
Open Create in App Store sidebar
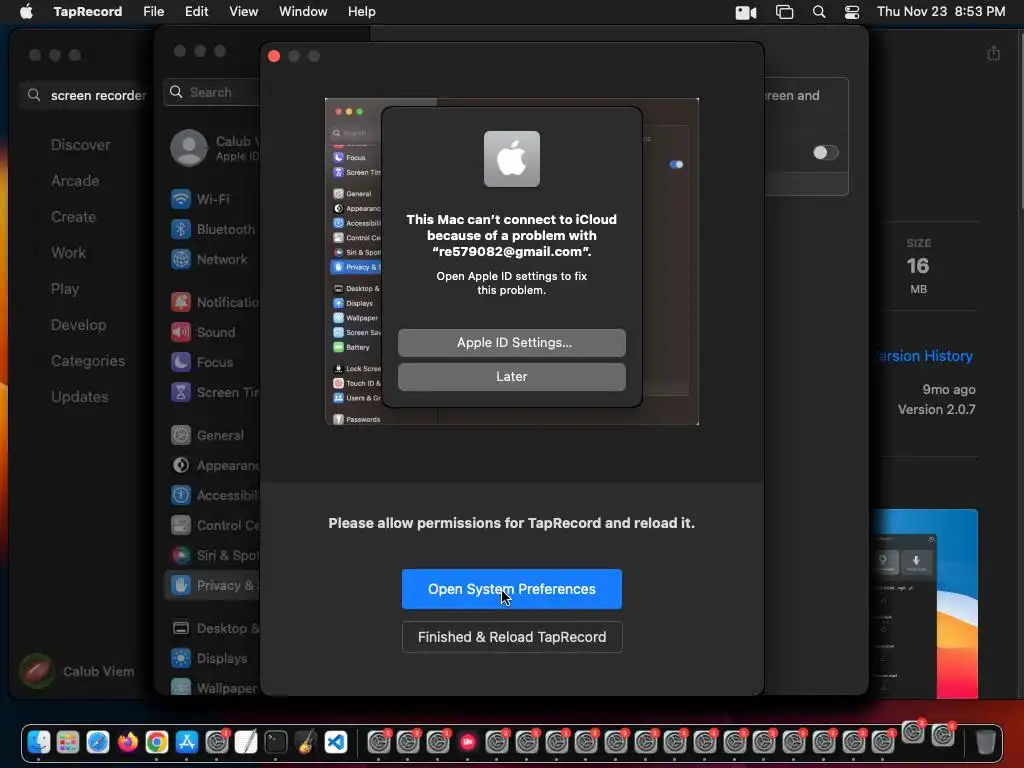[73, 217]
